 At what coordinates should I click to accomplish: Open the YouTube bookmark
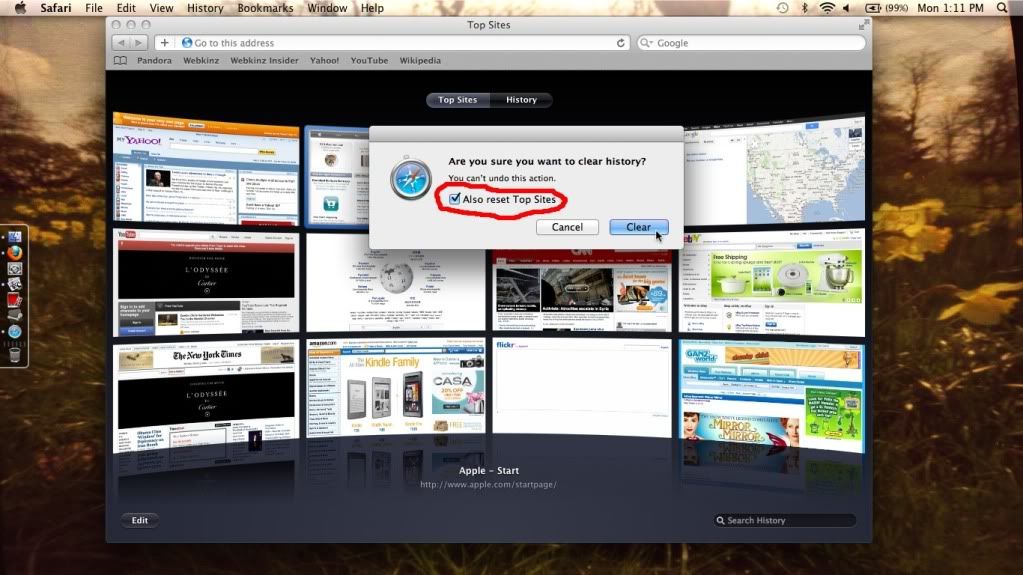pos(369,60)
